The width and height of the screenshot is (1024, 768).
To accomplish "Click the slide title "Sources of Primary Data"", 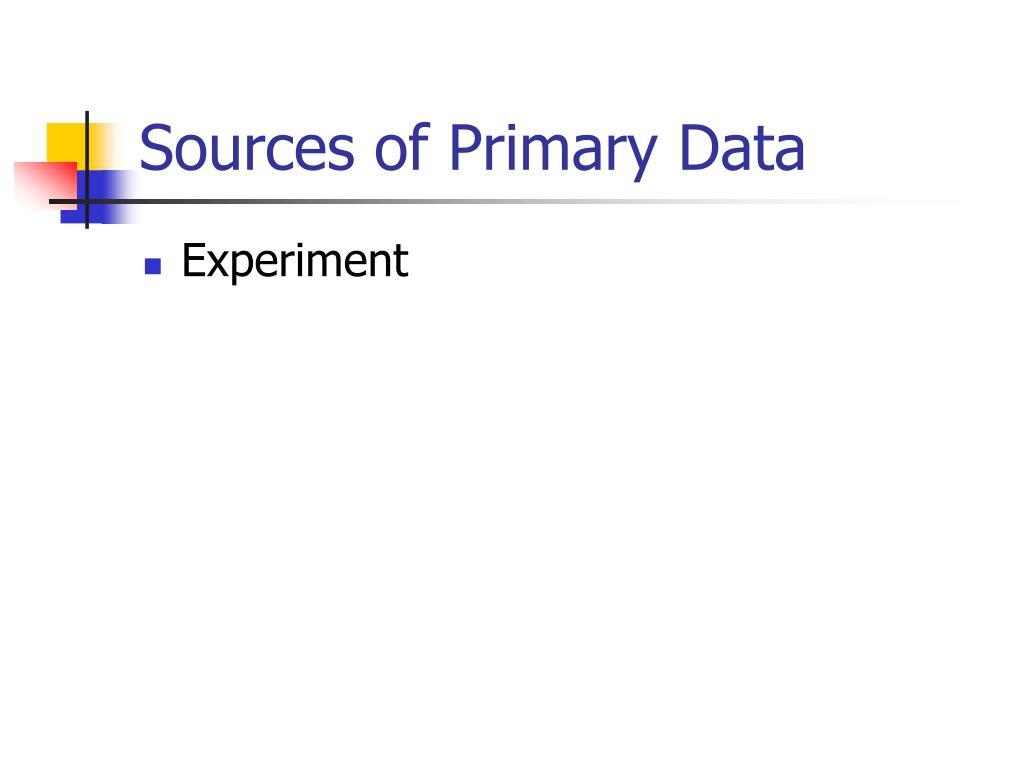I will coord(472,150).
